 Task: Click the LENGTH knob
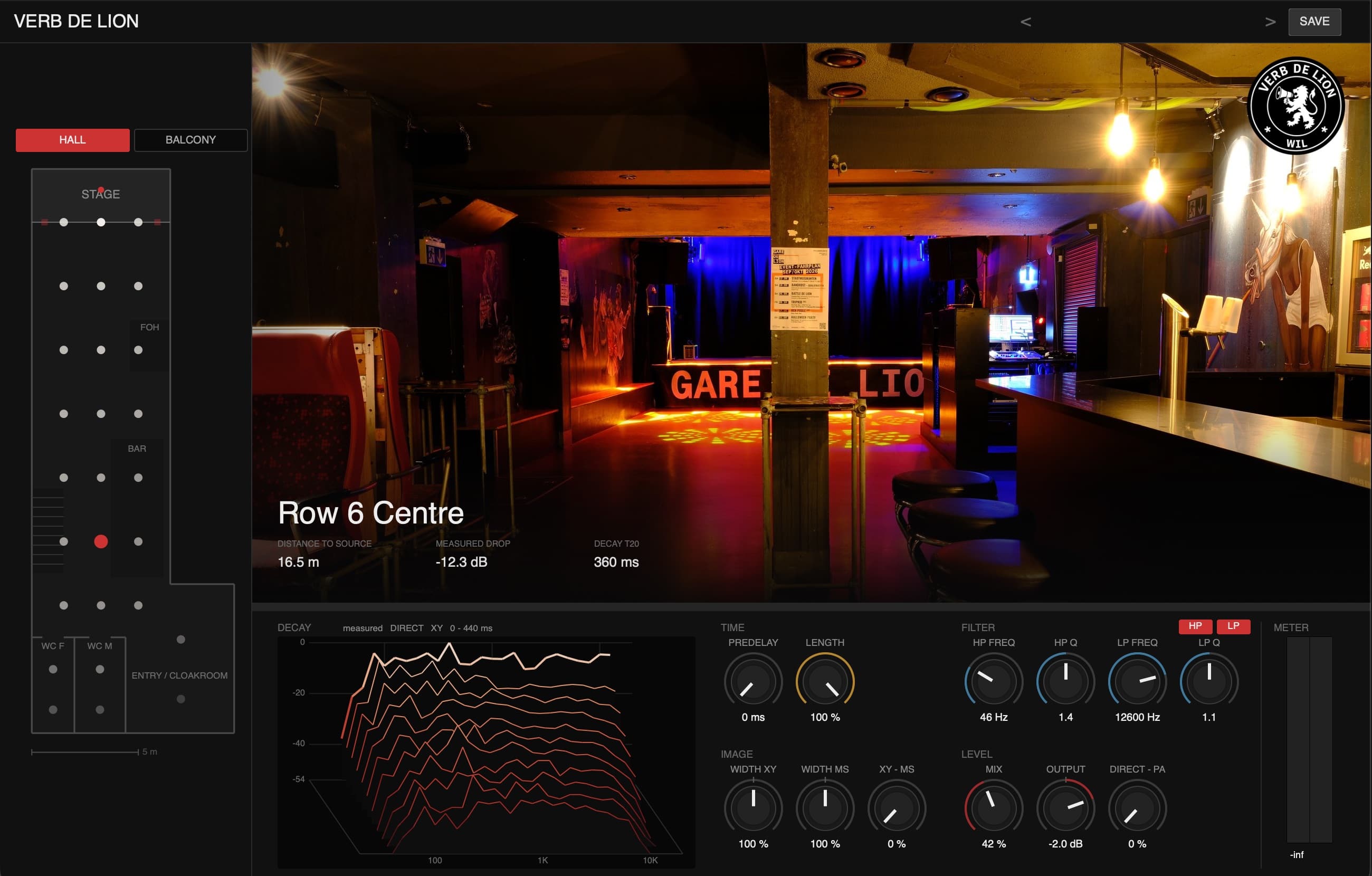pos(825,681)
